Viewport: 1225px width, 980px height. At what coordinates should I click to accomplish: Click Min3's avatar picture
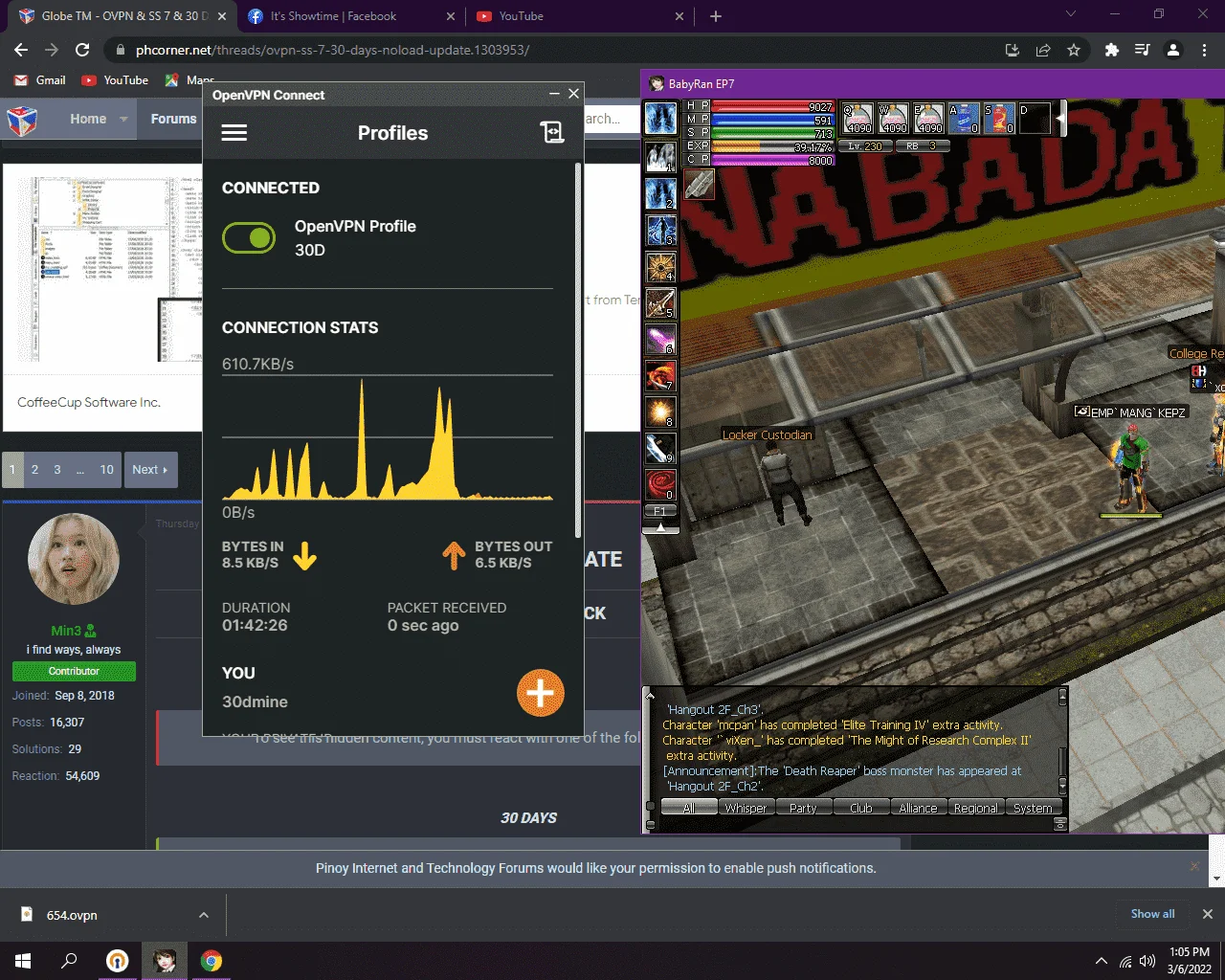[74, 559]
